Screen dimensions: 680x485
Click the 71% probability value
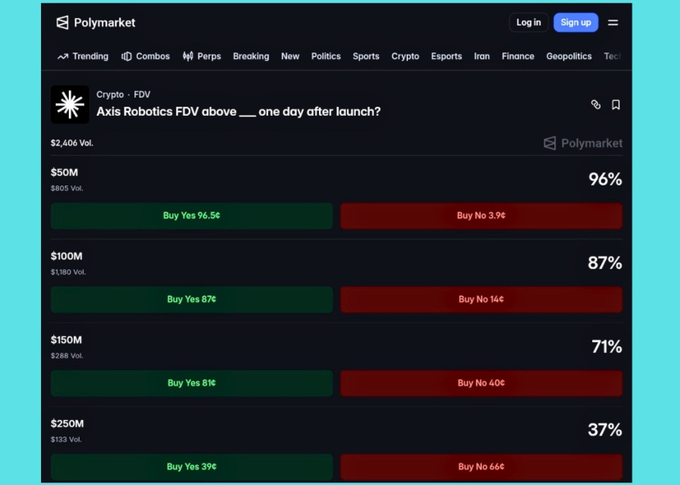[x=607, y=347]
